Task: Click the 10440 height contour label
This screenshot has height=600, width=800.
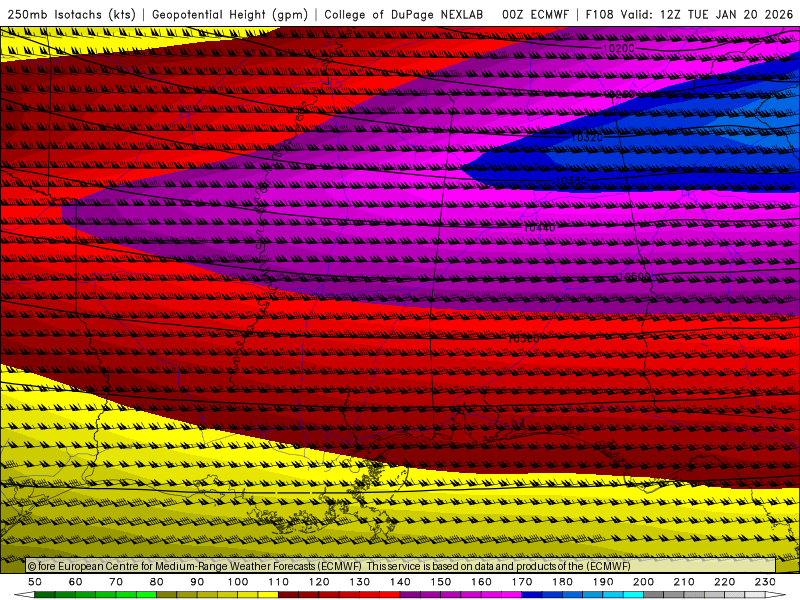Action: tap(539, 228)
